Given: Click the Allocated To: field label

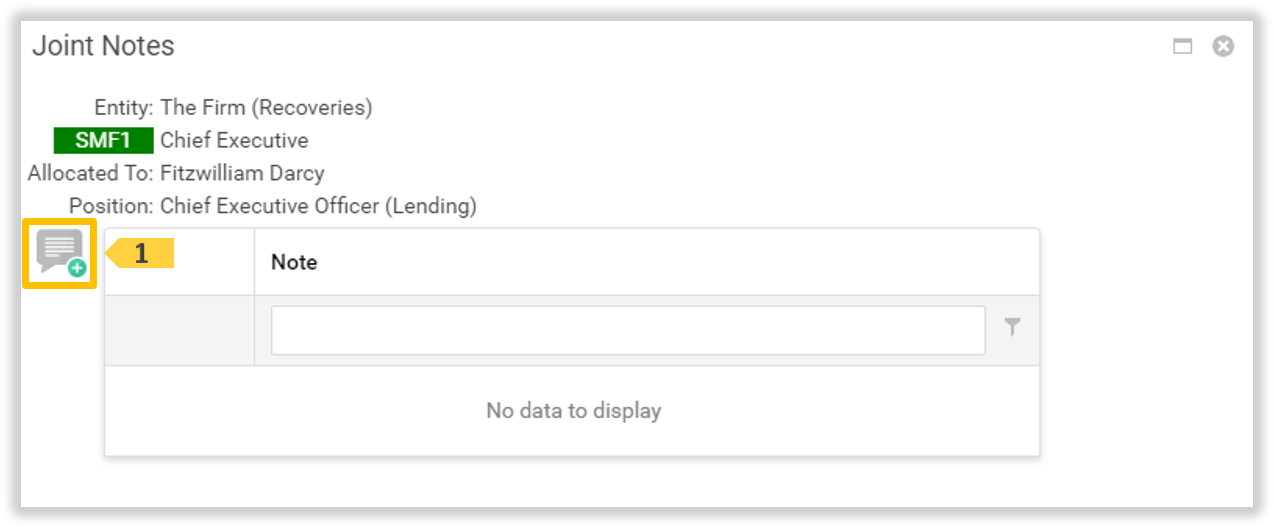Looking at the screenshot, I should (x=90, y=173).
